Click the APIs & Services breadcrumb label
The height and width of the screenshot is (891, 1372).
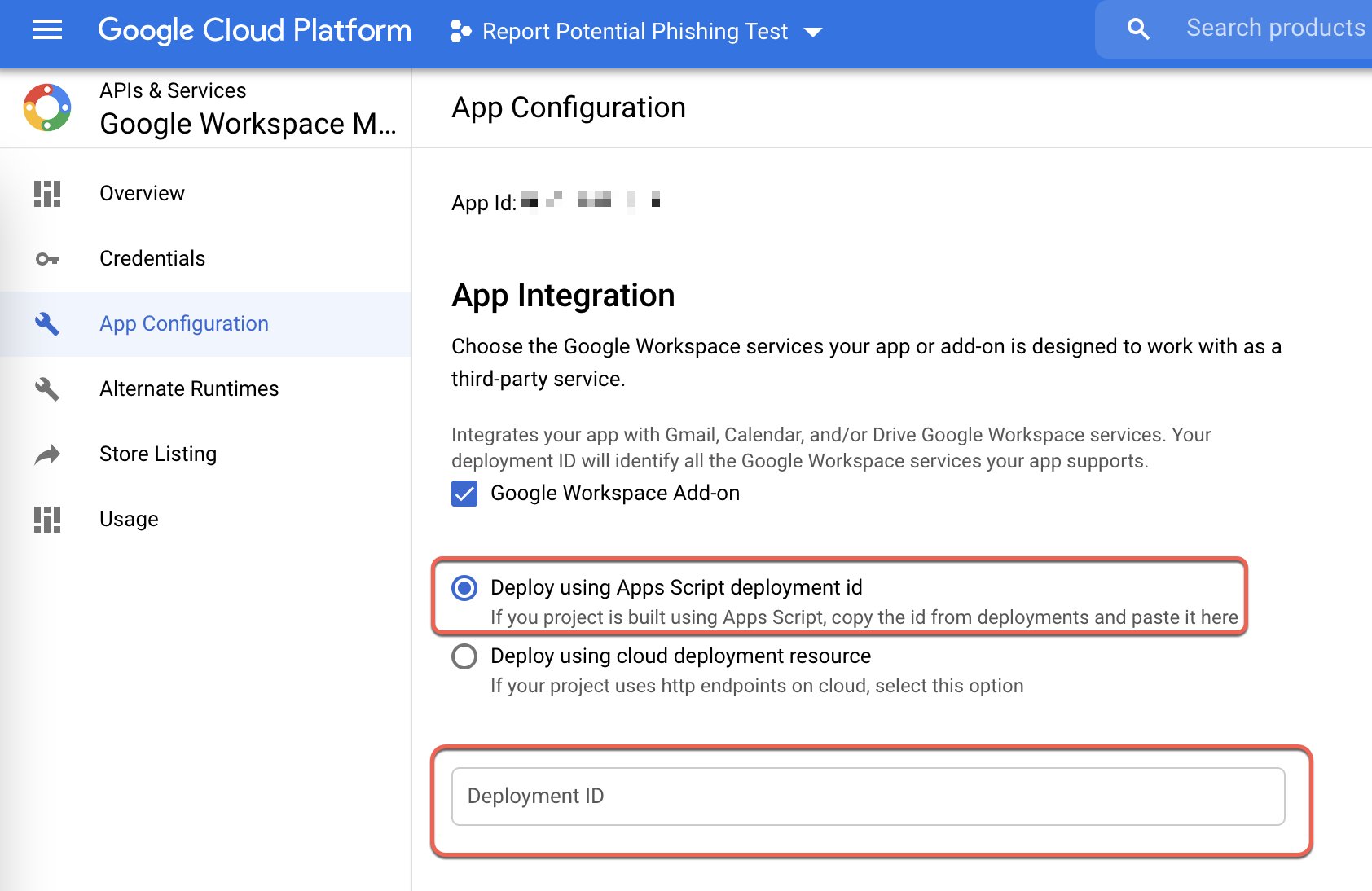pyautogui.click(x=173, y=90)
